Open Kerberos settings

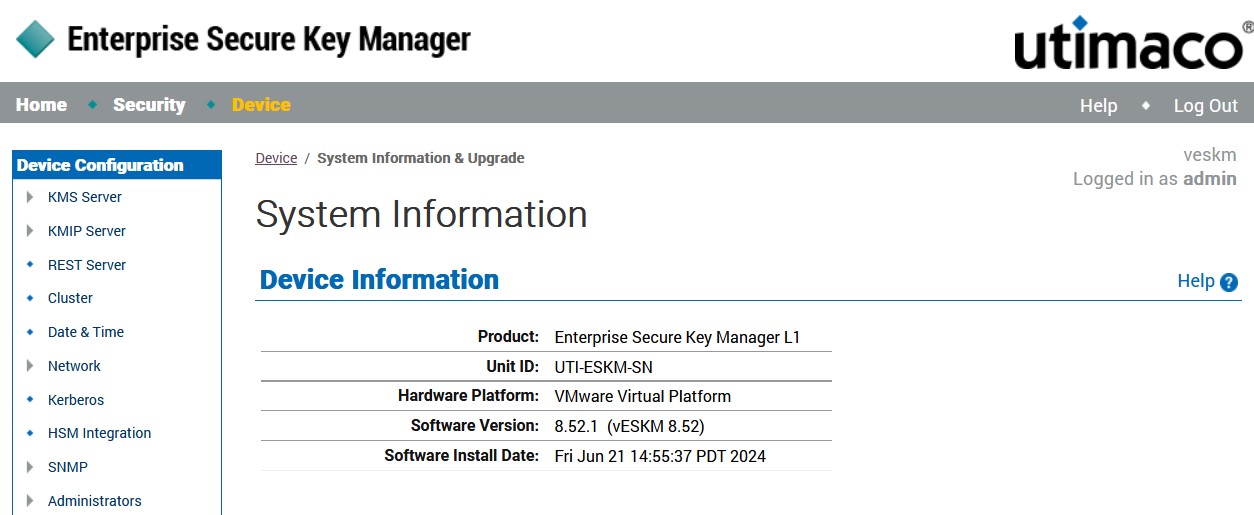click(76, 400)
